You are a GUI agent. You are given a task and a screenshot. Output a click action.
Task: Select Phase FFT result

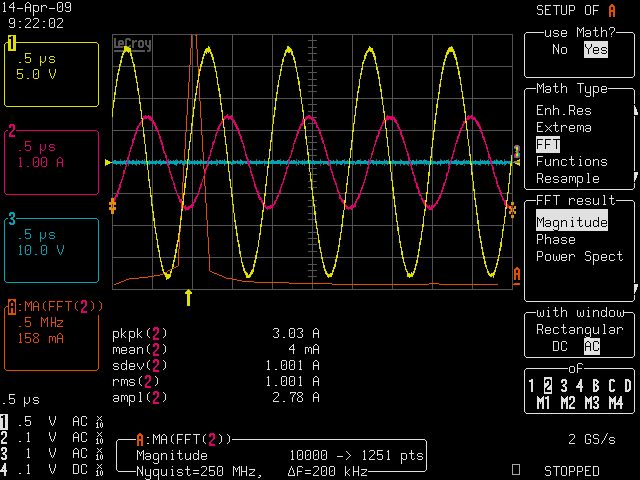[x=556, y=240]
